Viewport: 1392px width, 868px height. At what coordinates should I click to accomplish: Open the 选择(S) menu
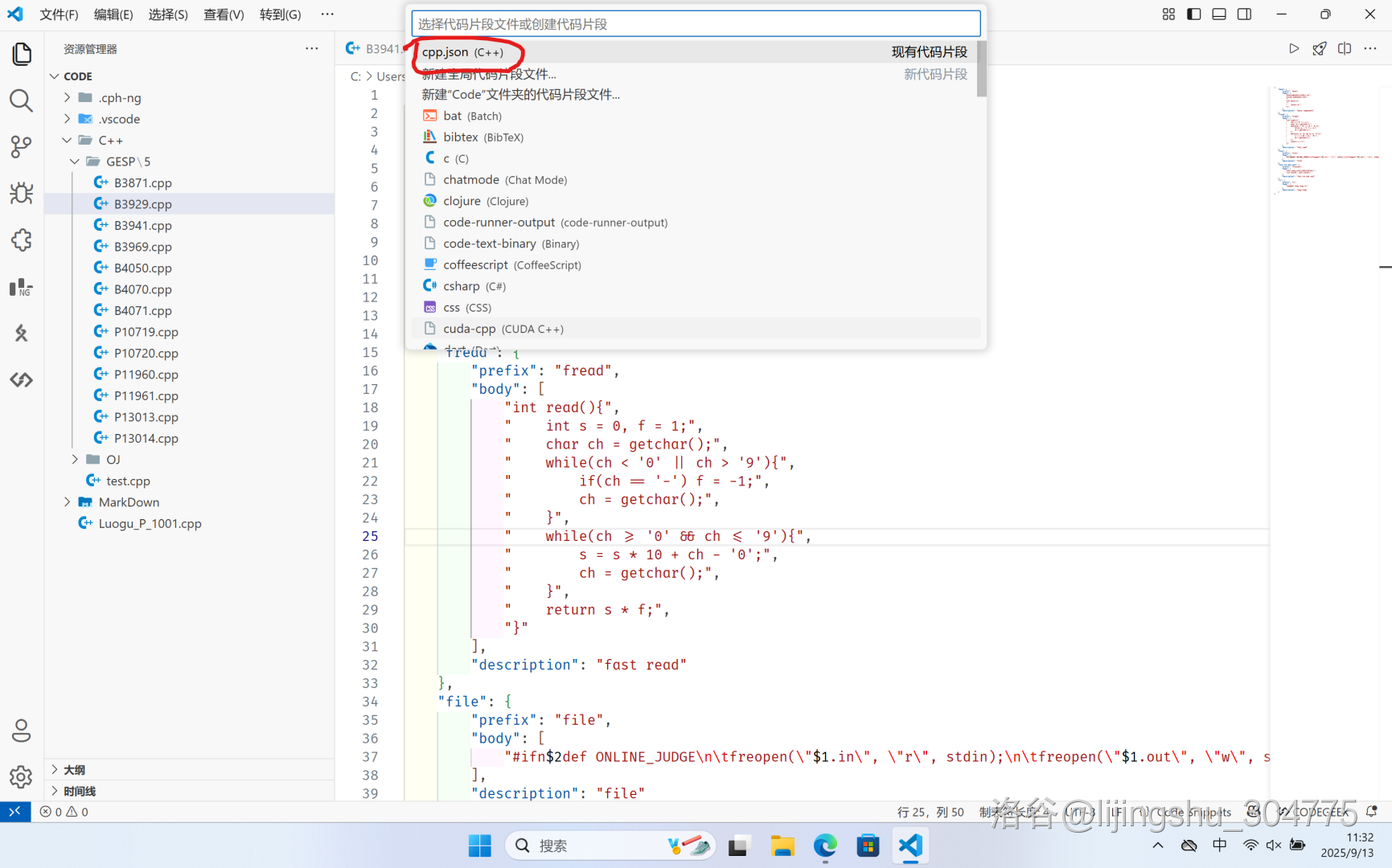[168, 14]
